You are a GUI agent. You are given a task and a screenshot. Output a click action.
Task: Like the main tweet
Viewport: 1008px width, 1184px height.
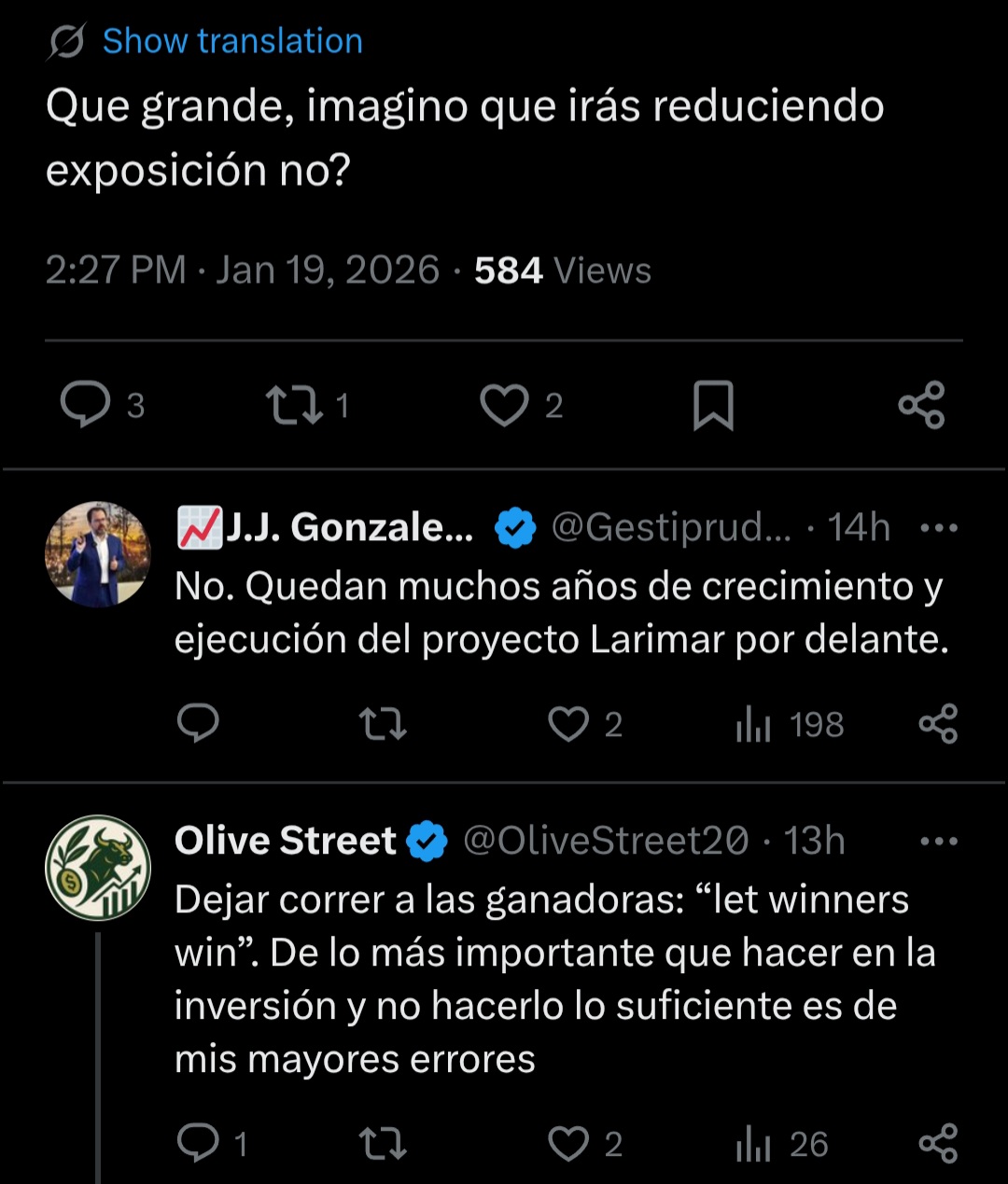pyautogui.click(x=504, y=406)
